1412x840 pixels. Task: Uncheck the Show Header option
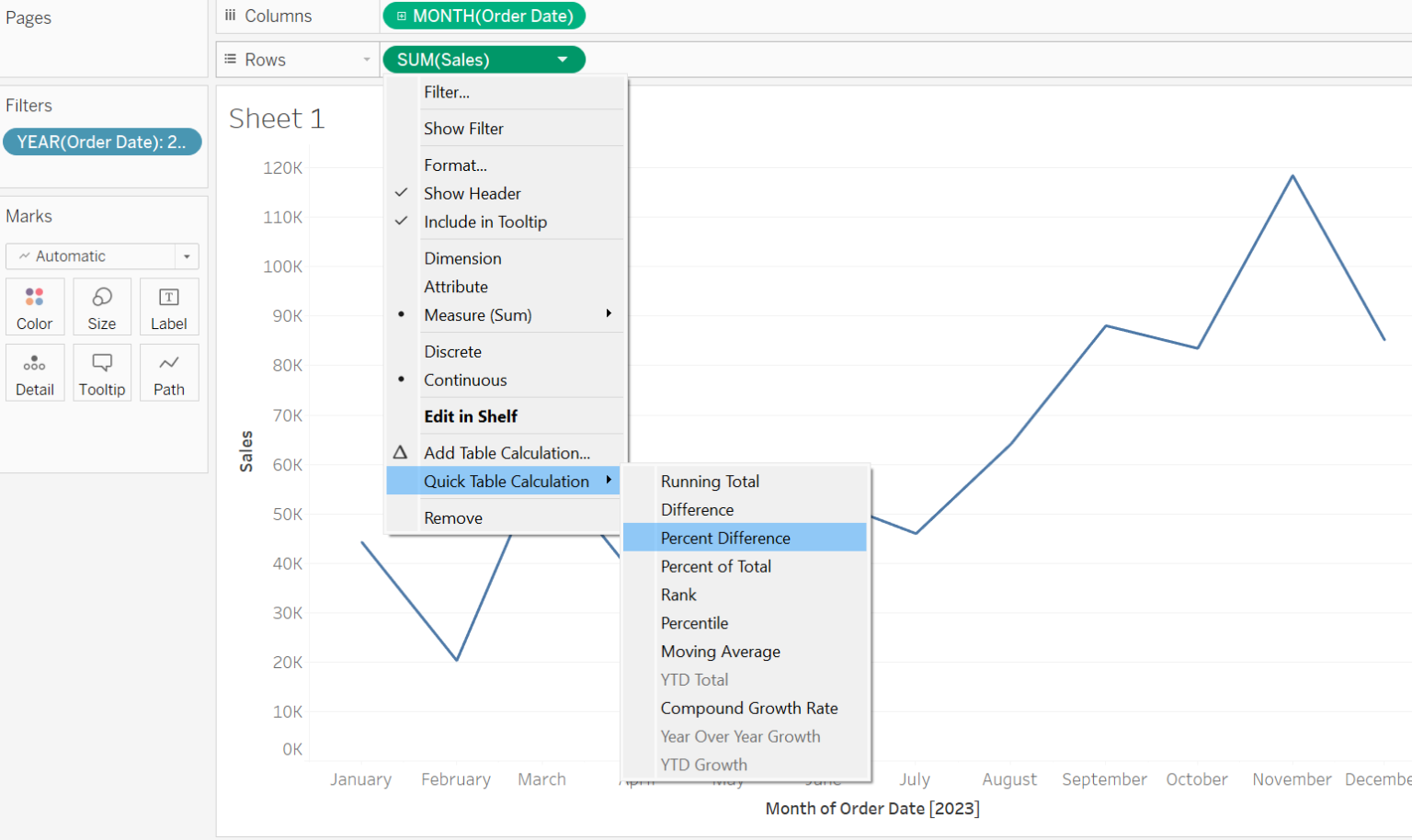pos(473,193)
